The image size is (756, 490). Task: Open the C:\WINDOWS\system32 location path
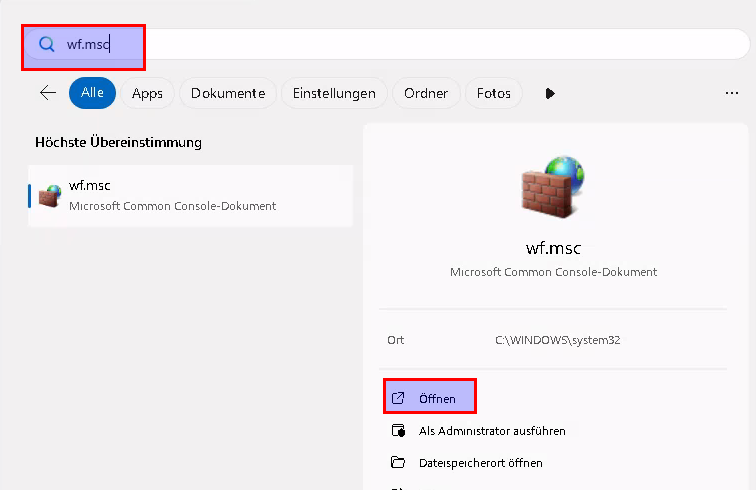(558, 340)
